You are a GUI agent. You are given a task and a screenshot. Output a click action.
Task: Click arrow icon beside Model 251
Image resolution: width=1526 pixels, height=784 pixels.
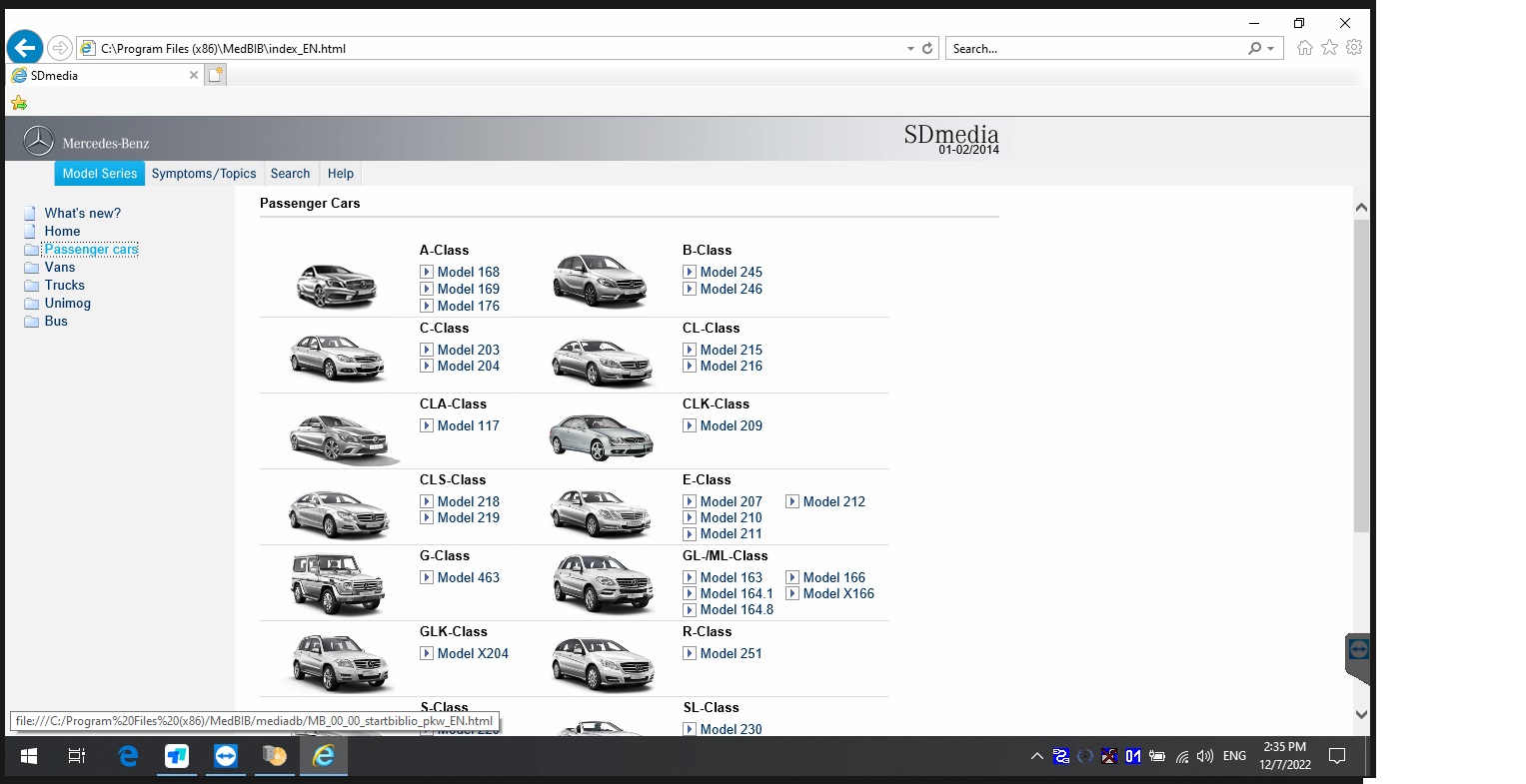click(690, 653)
